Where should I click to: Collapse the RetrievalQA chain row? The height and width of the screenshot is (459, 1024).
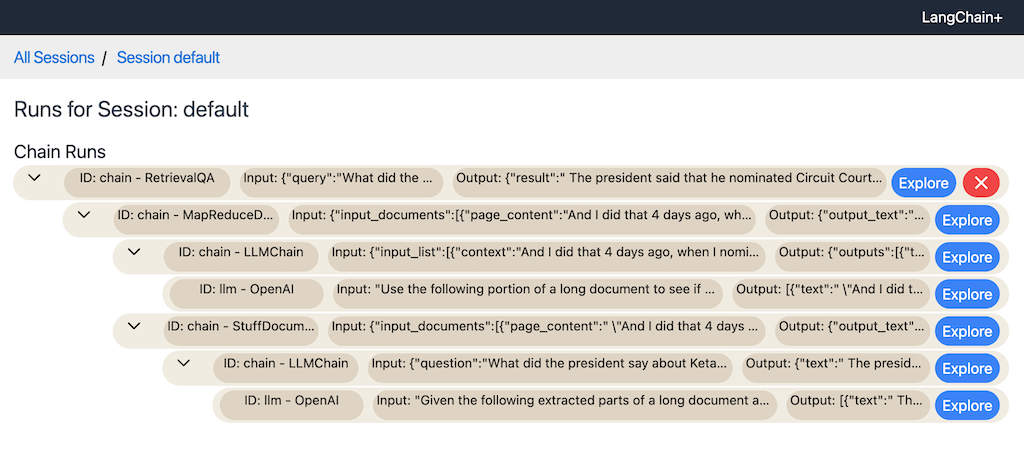(x=35, y=178)
